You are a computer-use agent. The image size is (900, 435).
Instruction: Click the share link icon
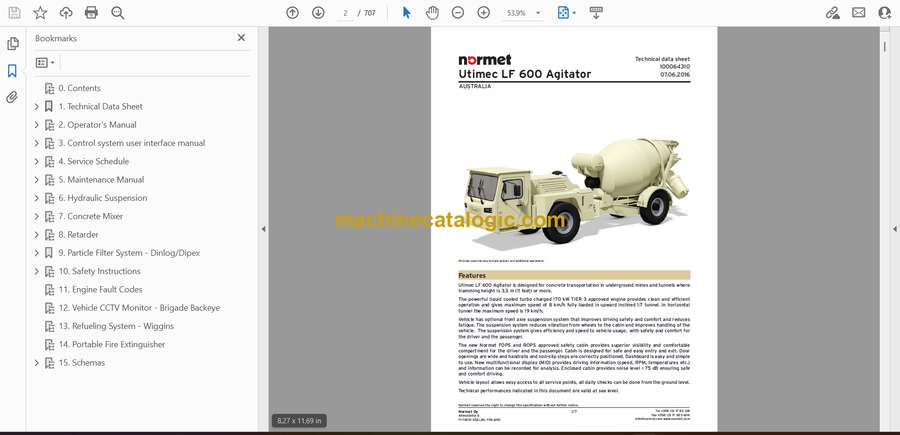click(x=832, y=13)
